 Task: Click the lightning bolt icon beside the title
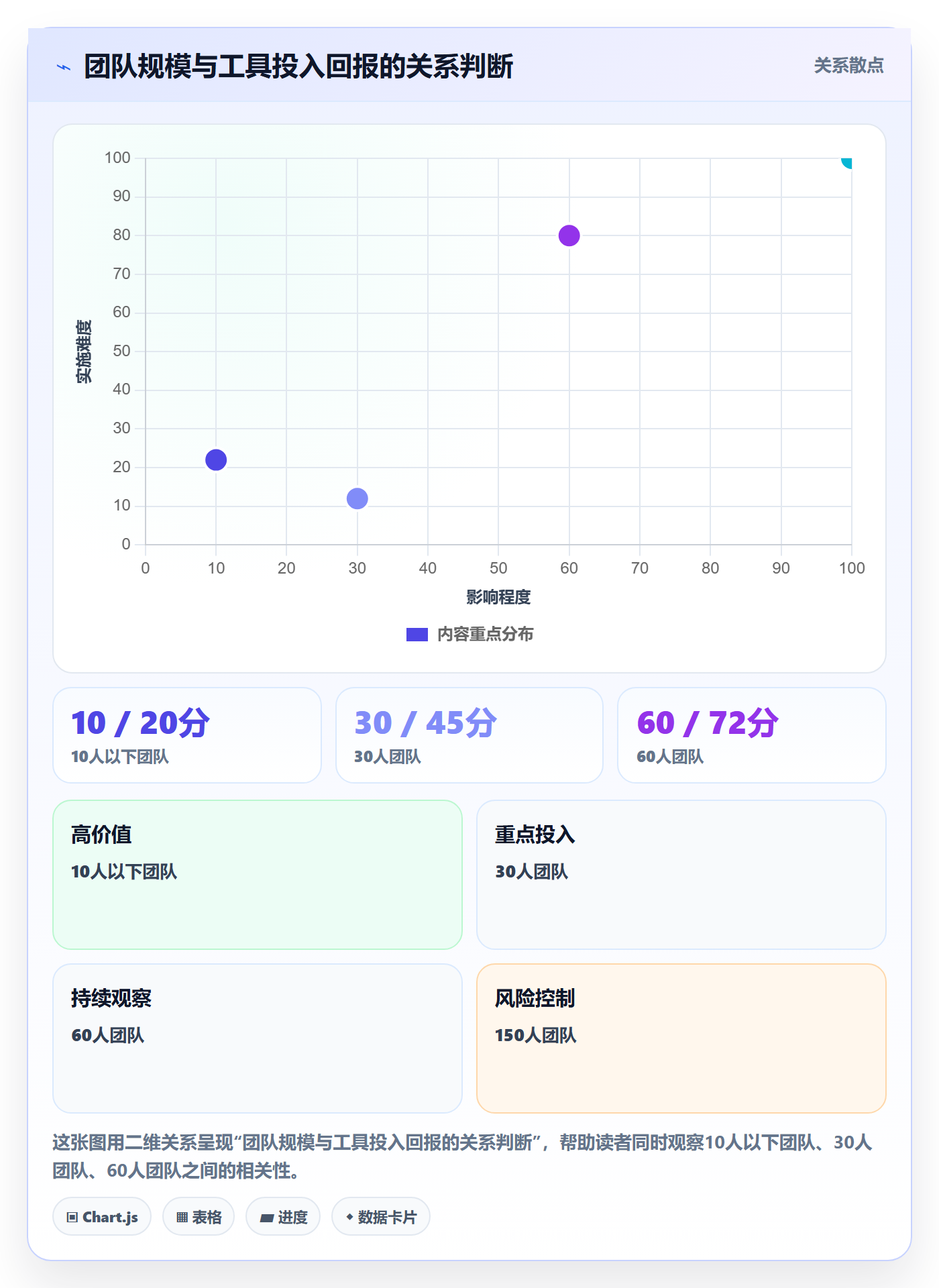[64, 67]
